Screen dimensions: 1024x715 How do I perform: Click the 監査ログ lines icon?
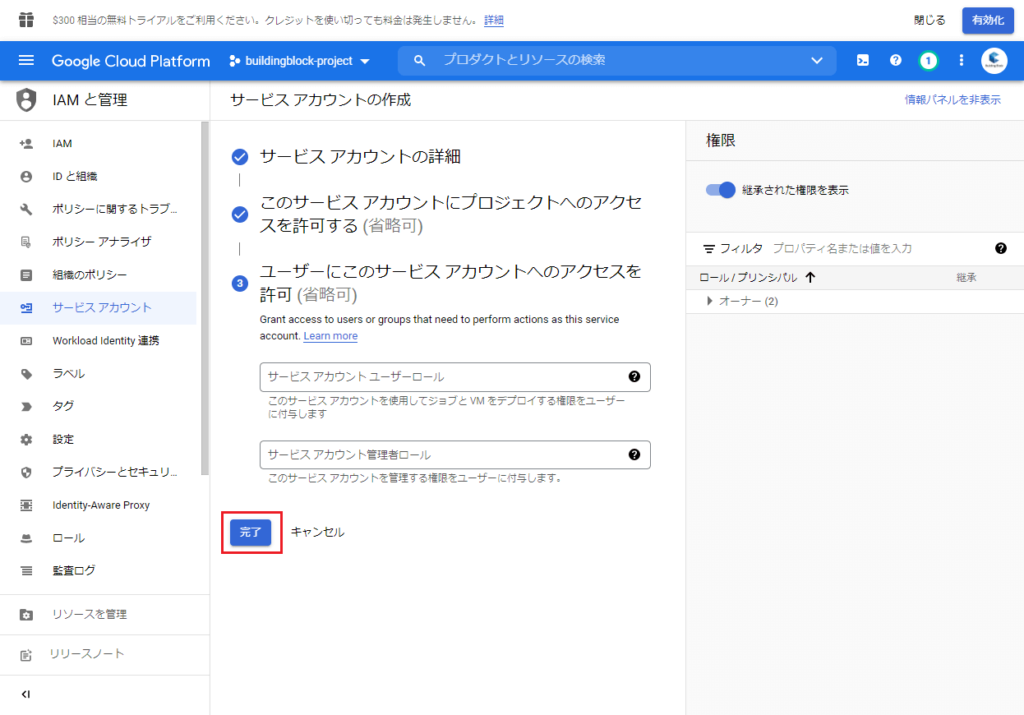pyautogui.click(x=26, y=571)
